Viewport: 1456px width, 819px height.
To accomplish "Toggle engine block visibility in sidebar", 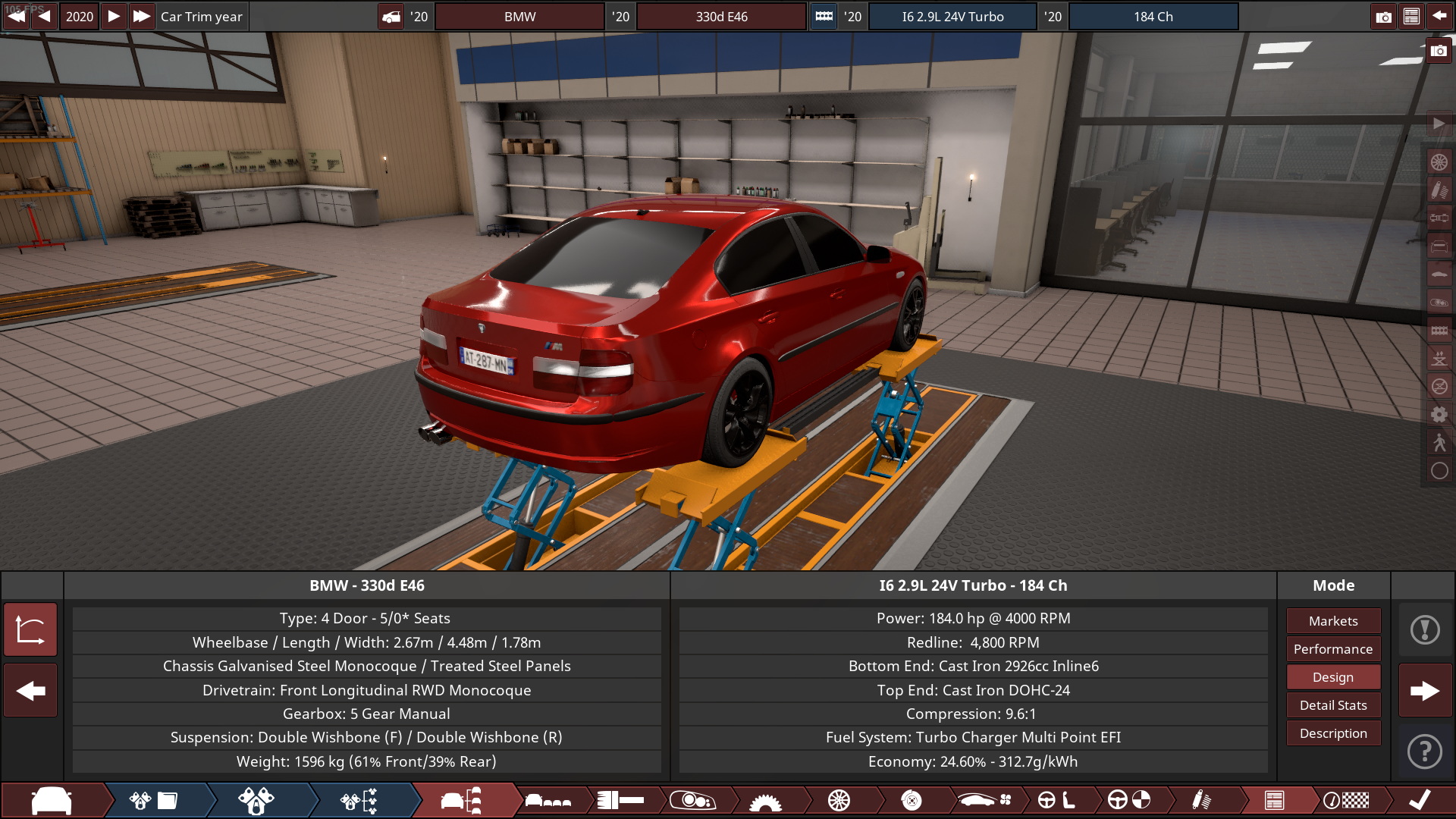I will (1439, 330).
